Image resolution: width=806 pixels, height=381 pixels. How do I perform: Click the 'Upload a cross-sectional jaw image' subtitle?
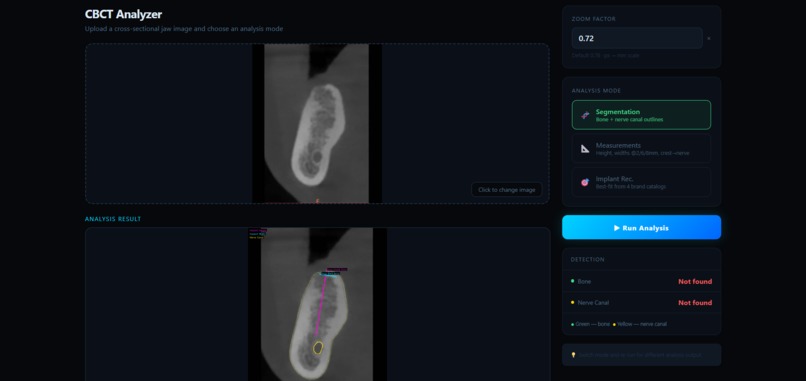pyautogui.click(x=184, y=29)
